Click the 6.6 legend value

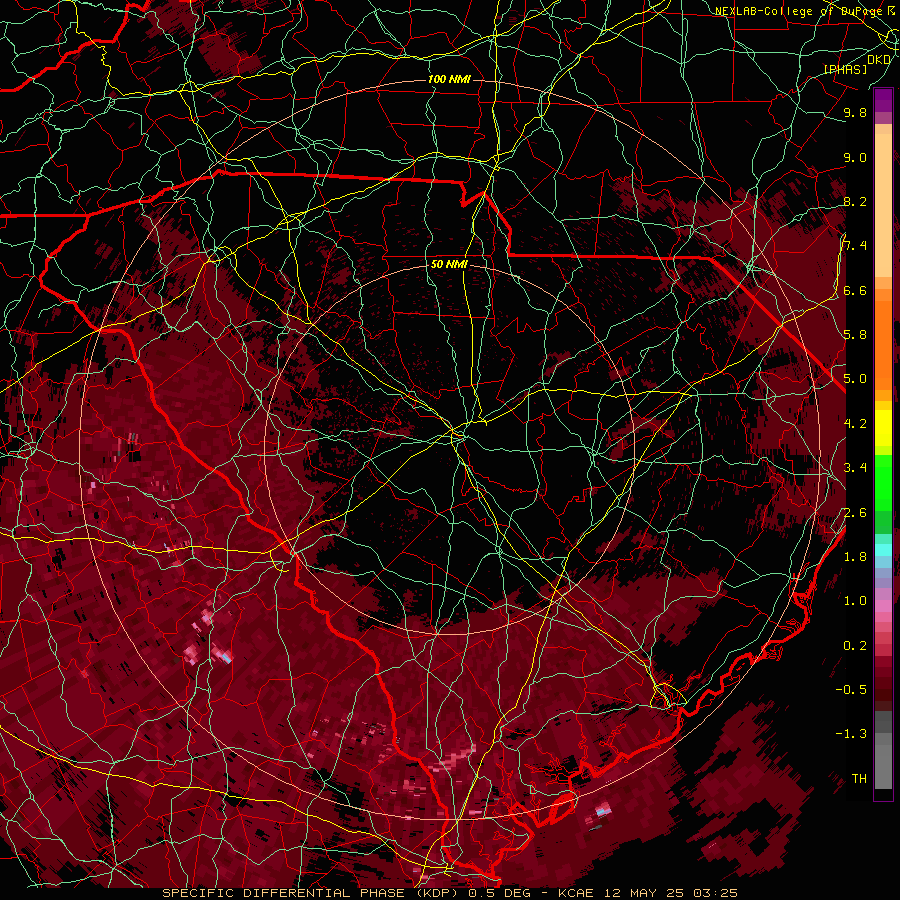tap(855, 290)
